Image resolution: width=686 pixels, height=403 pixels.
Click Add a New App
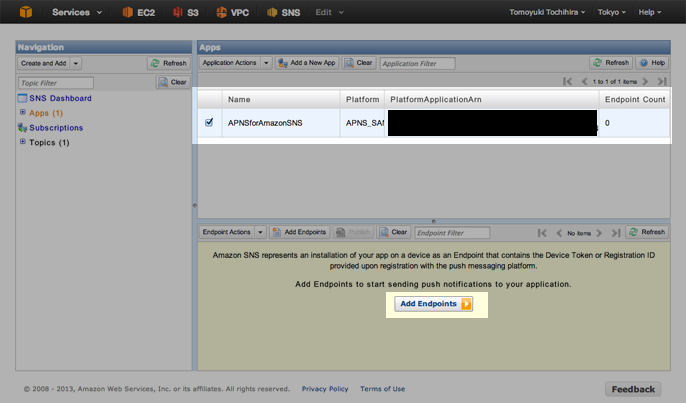click(307, 63)
